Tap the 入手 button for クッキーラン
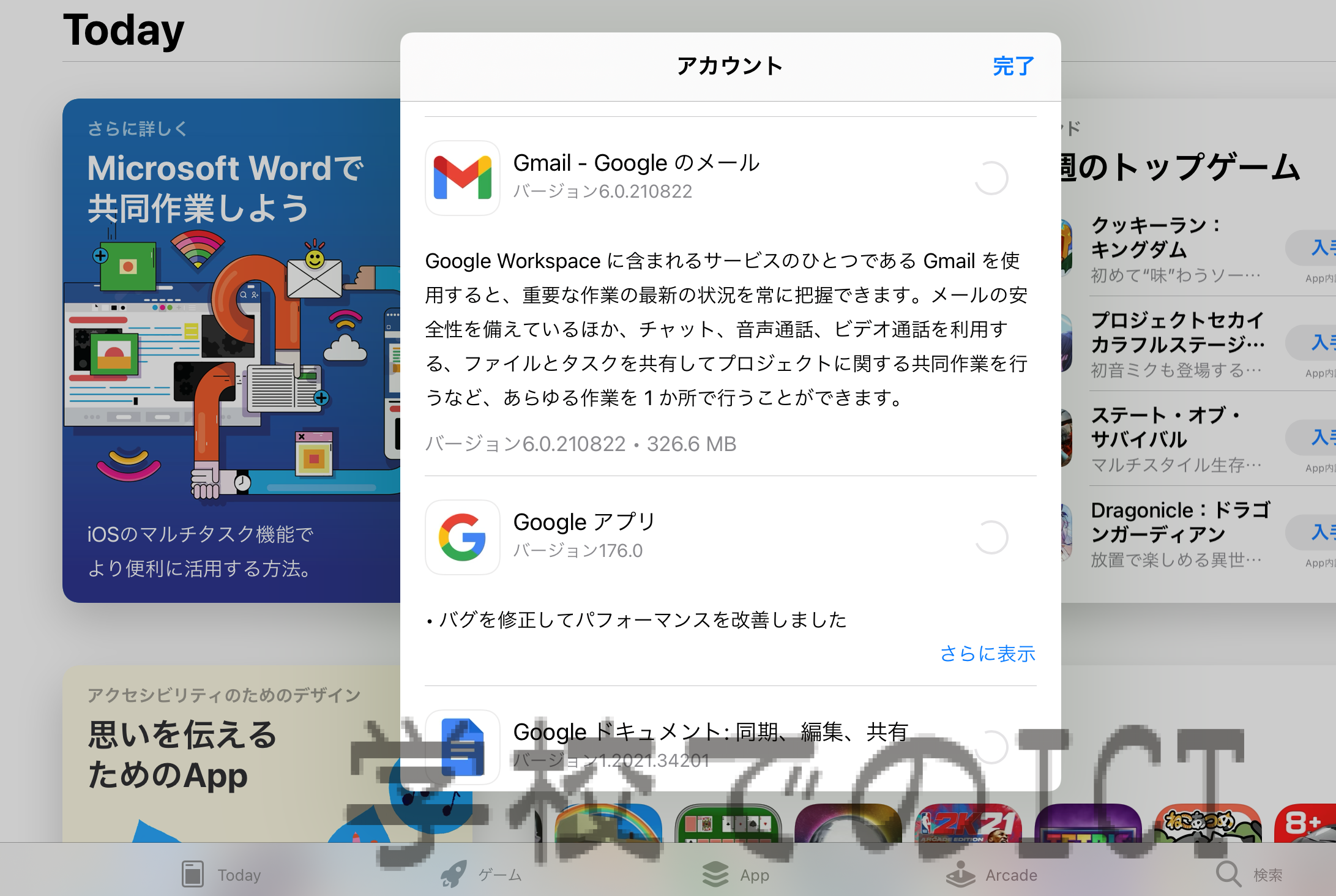The width and height of the screenshot is (1336, 896). coord(1312,248)
